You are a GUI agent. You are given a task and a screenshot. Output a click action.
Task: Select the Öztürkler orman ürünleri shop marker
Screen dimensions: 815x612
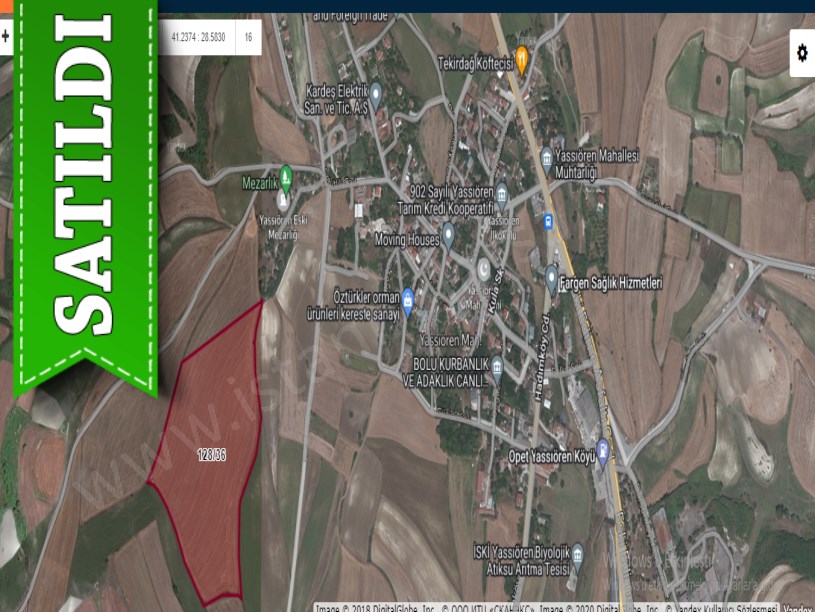(x=408, y=298)
